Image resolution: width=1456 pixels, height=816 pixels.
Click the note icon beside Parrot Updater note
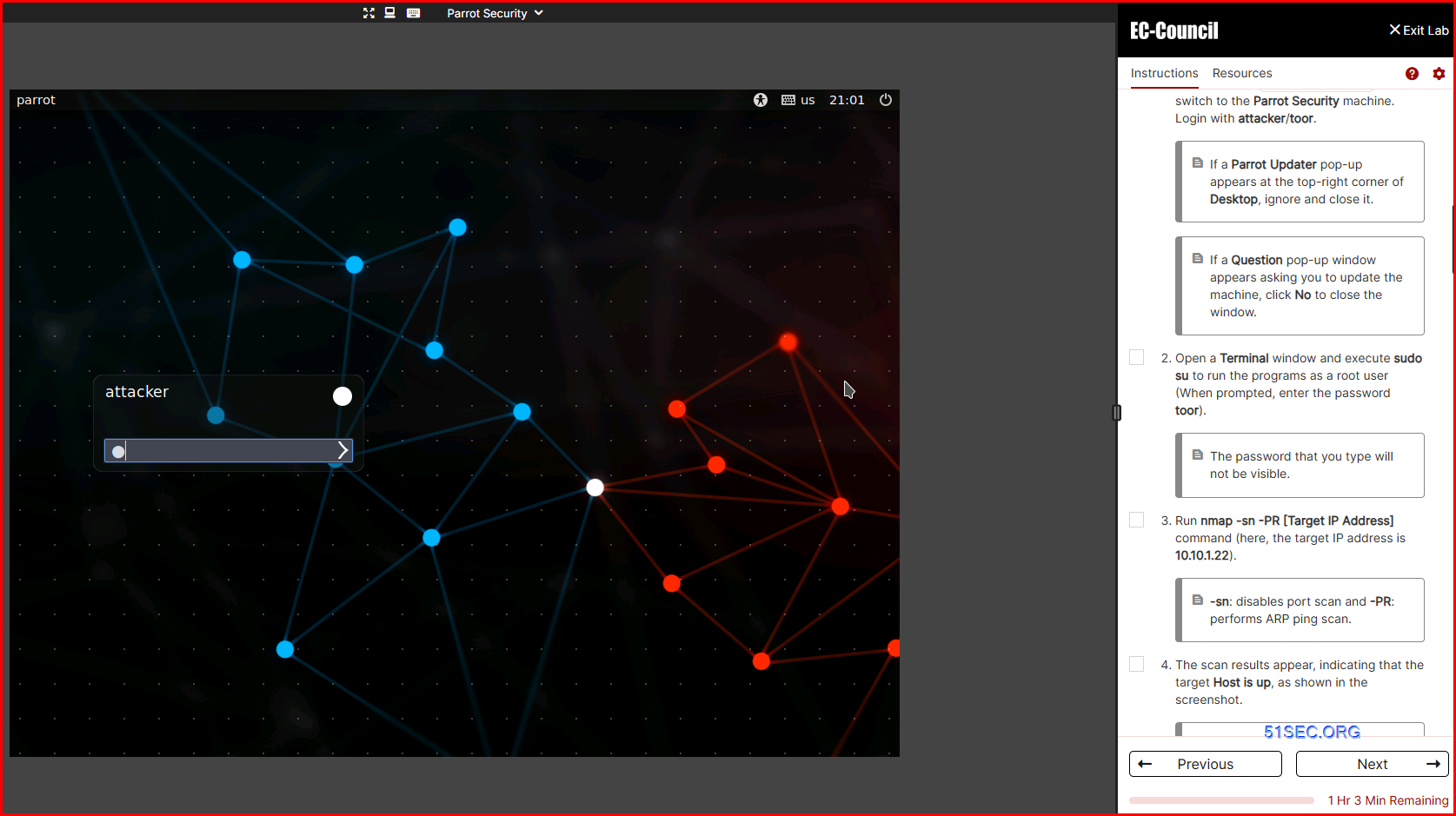pos(1197,163)
